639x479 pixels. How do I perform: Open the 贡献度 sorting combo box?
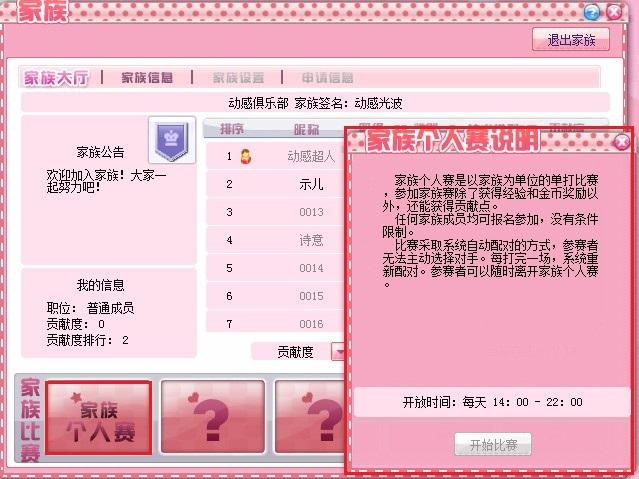coord(298,351)
